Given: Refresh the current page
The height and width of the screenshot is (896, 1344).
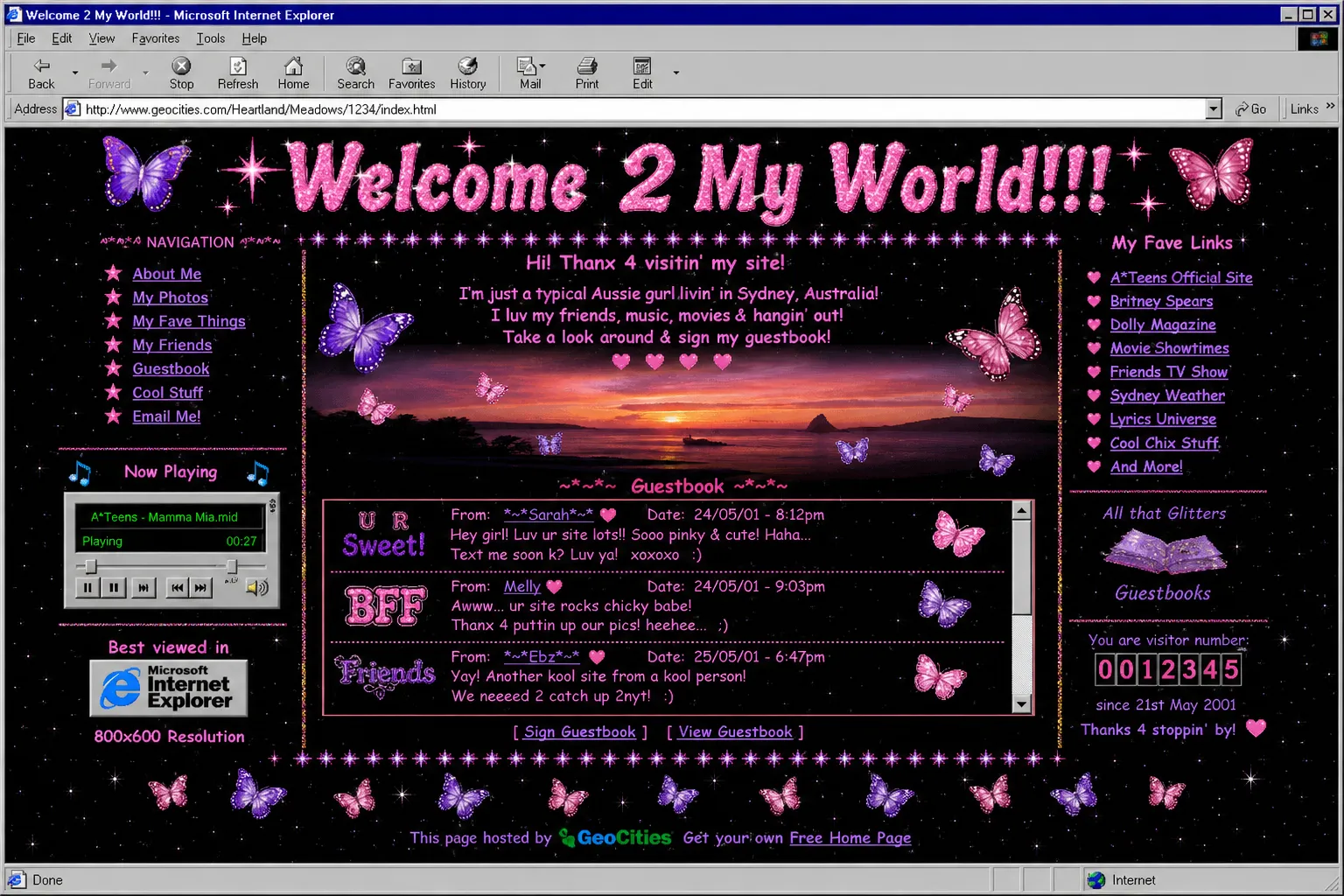Looking at the screenshot, I should [x=238, y=73].
